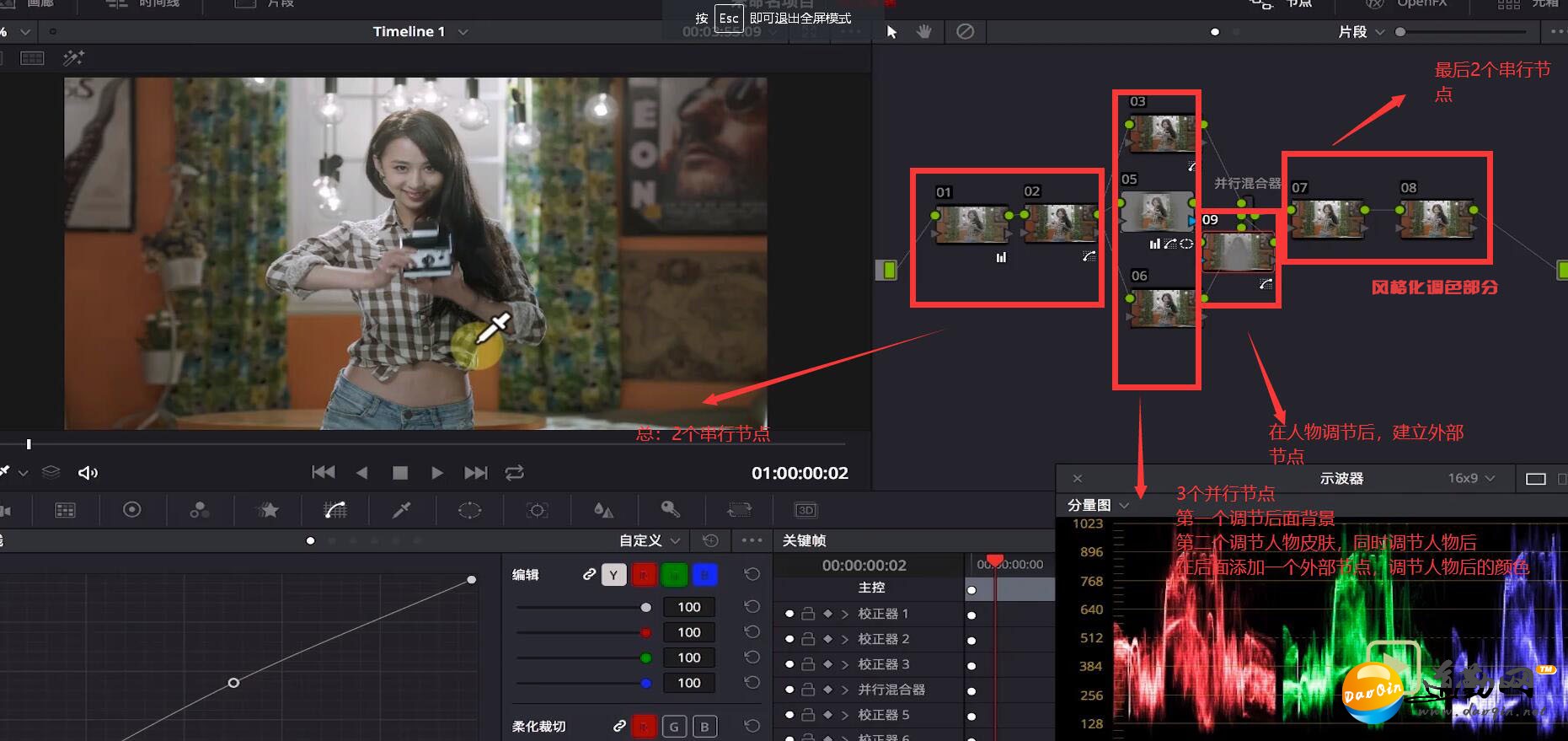This screenshot has height=741, width=1568.
Task: Open the Qualifier eyedropper palette
Action: coord(402,510)
